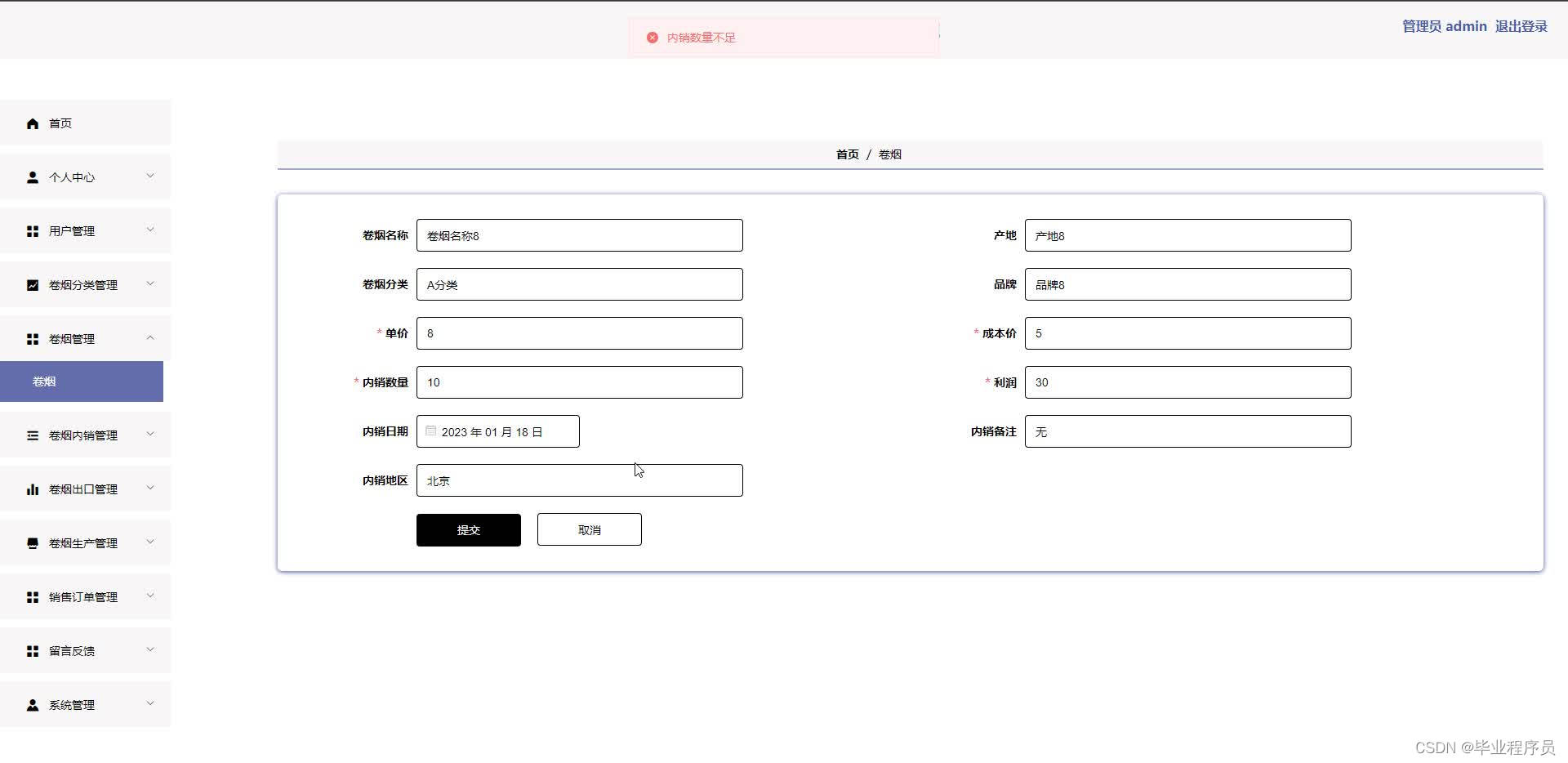Viewport: 1568px width, 763px height.
Task: Focus the 利润 input field
Action: (x=1188, y=382)
